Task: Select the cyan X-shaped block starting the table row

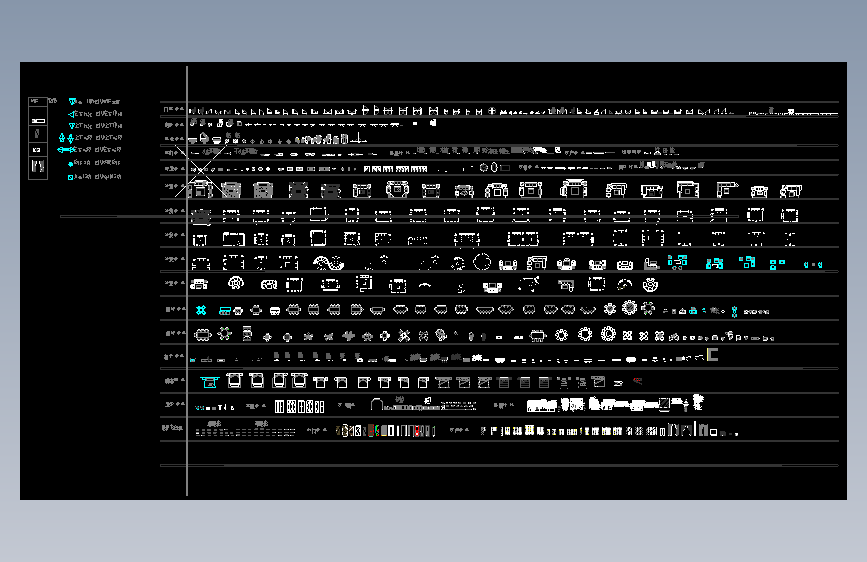Action: [201, 310]
